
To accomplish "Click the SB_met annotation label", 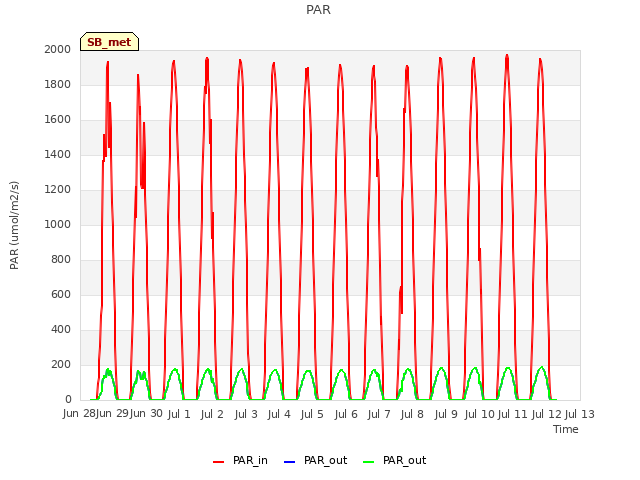I will [109, 42].
